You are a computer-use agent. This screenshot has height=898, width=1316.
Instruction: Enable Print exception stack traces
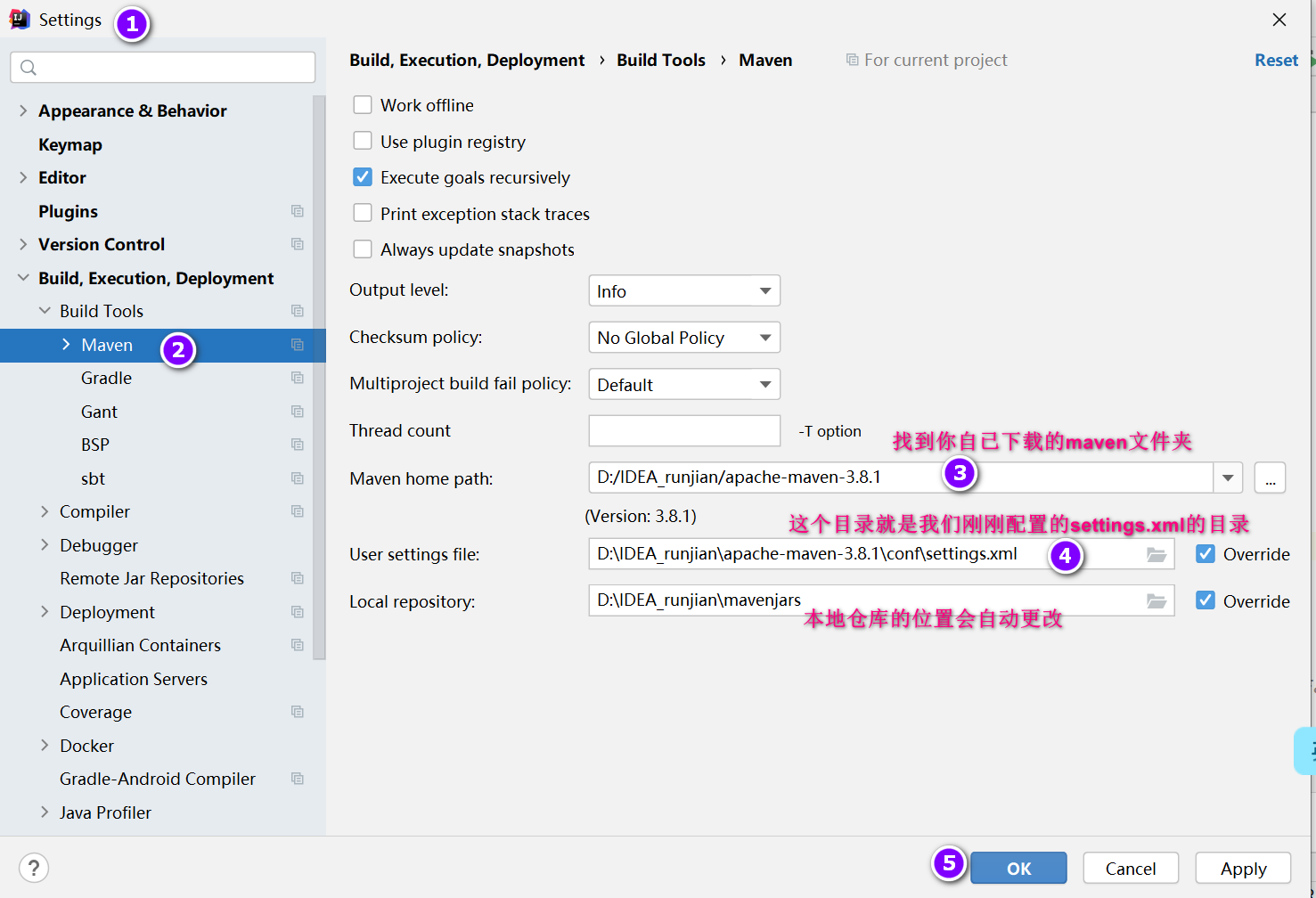click(x=363, y=213)
